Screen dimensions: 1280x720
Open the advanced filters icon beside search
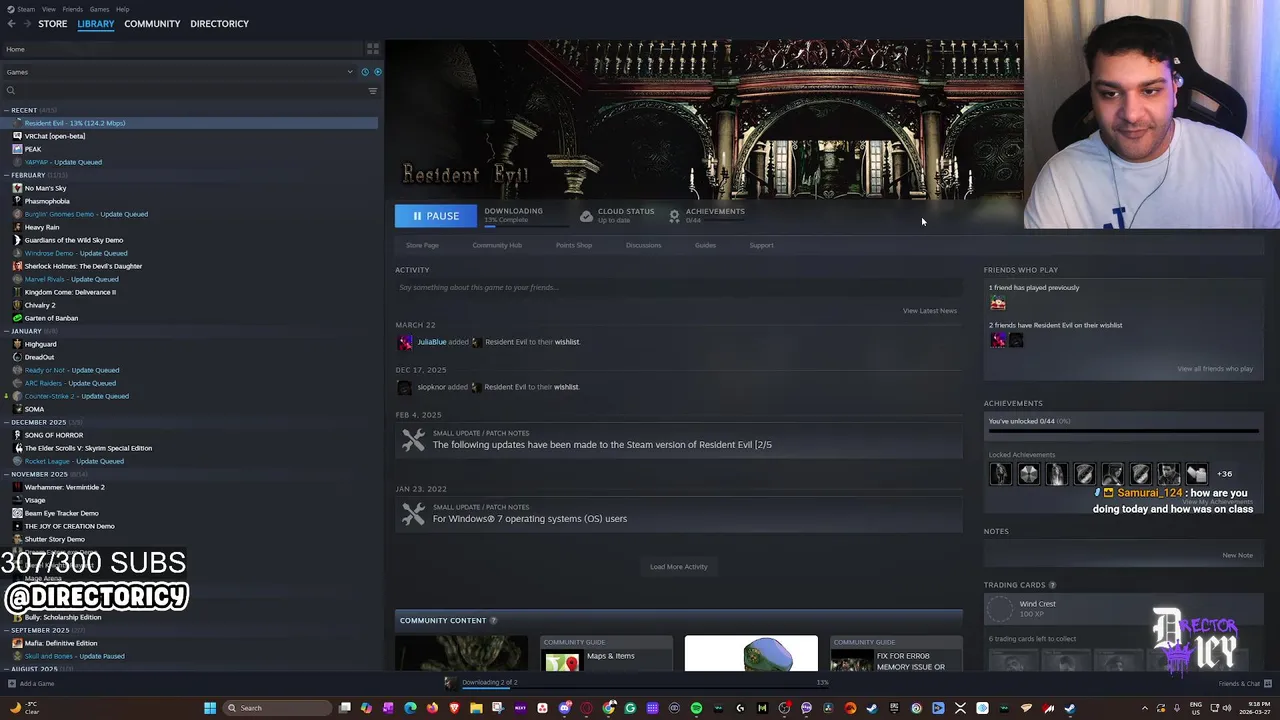pyautogui.click(x=373, y=91)
